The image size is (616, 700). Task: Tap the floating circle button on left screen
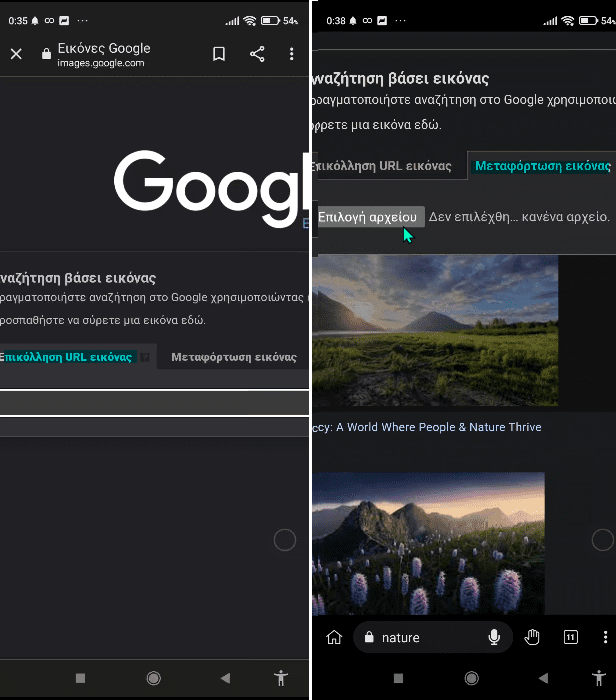(x=285, y=540)
